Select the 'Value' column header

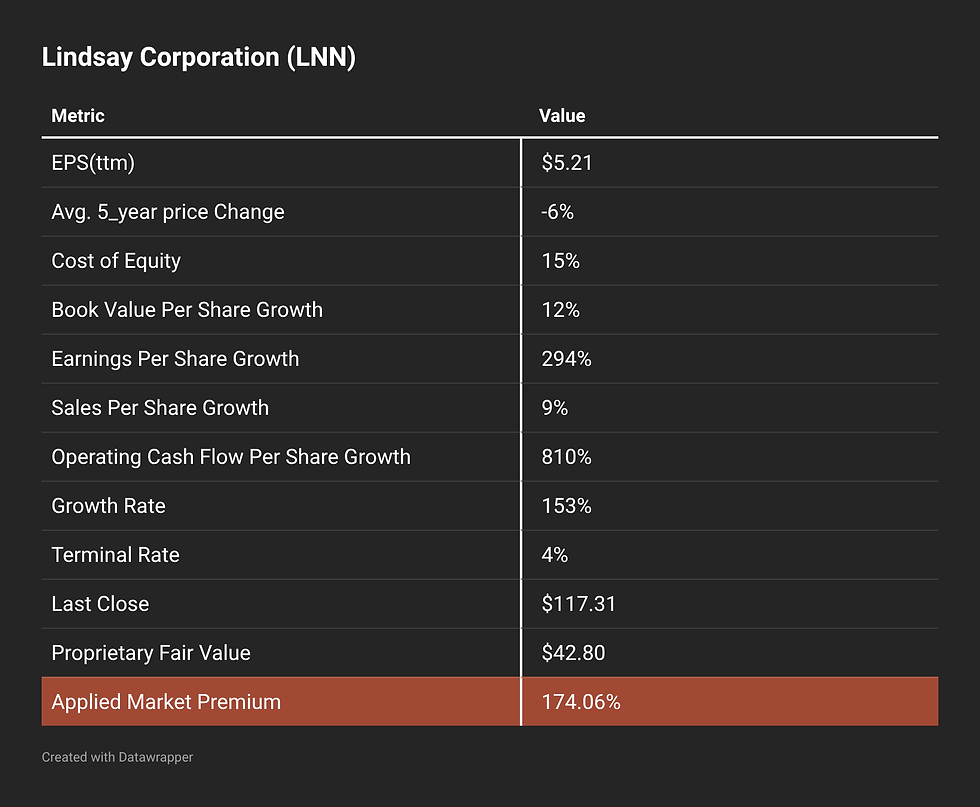(562, 116)
